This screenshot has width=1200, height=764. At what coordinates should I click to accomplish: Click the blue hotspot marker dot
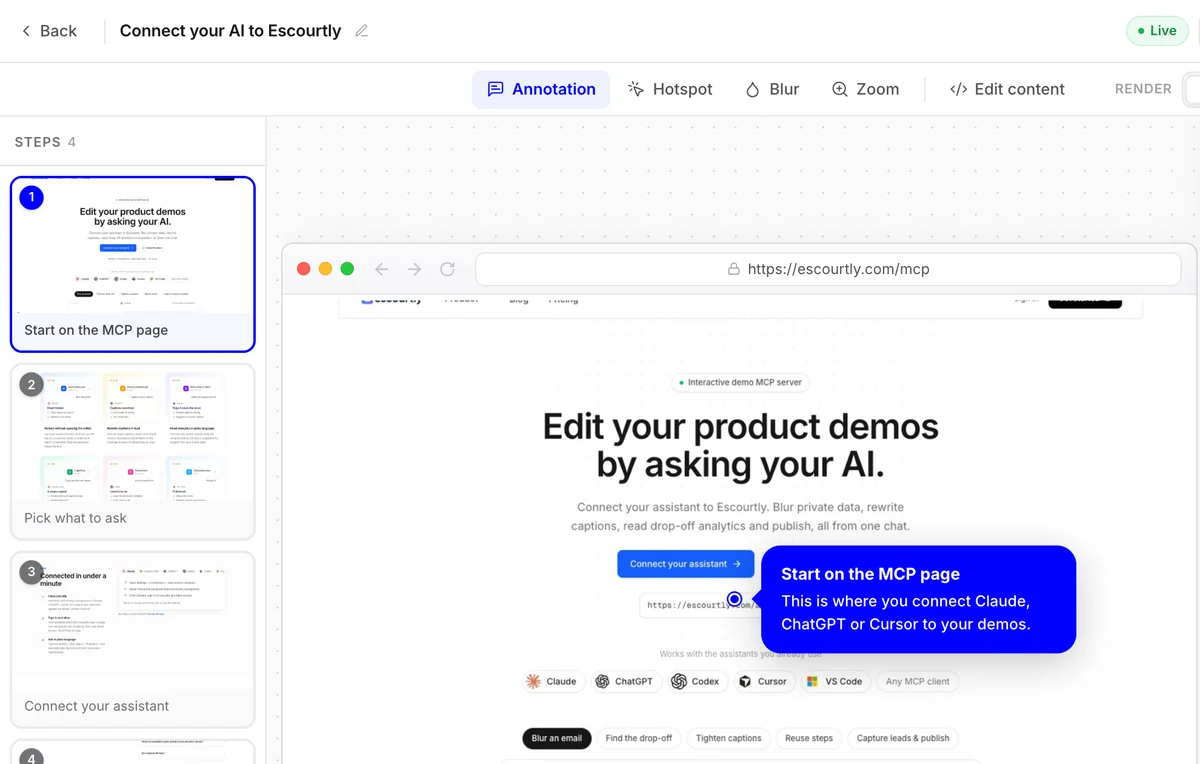point(735,599)
